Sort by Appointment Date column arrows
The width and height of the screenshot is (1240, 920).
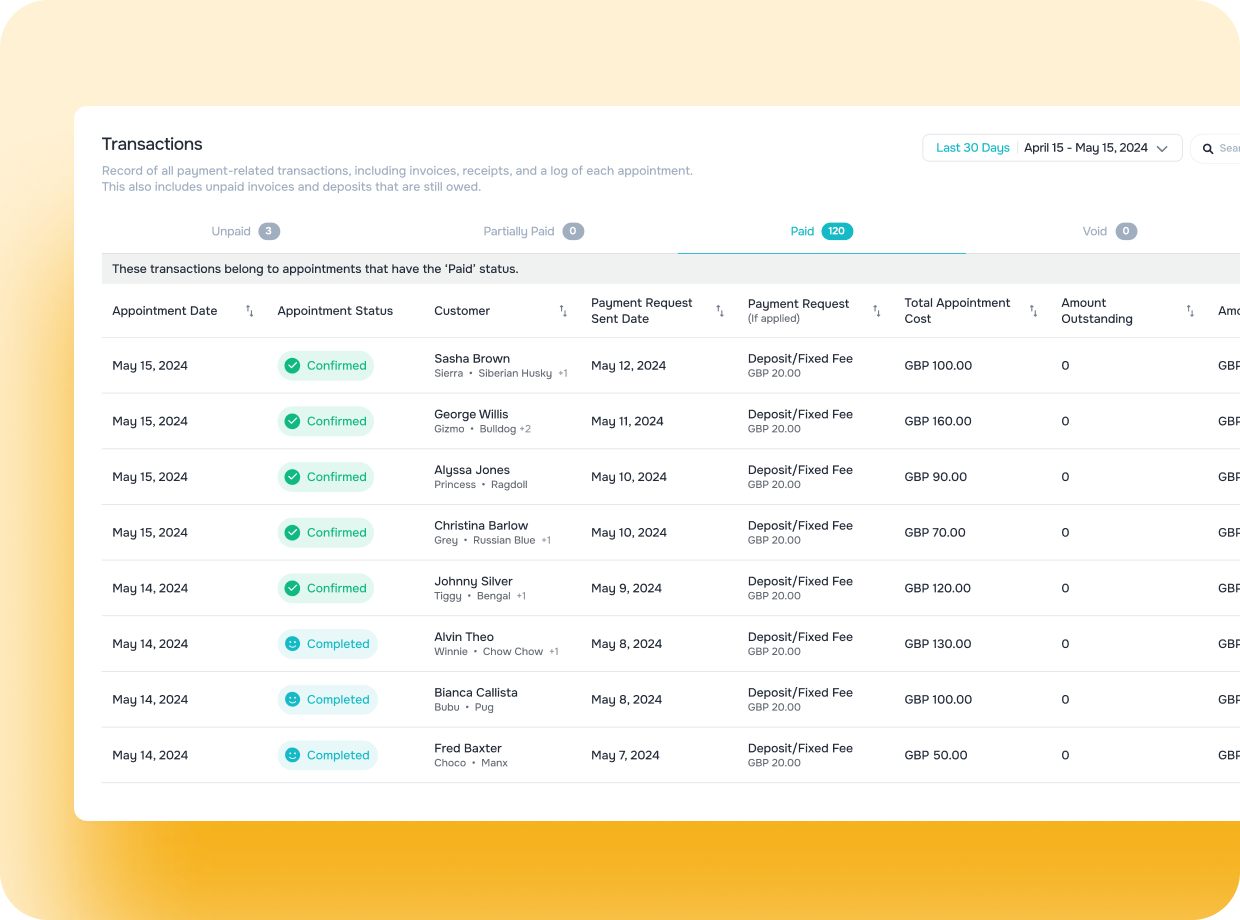(x=250, y=311)
